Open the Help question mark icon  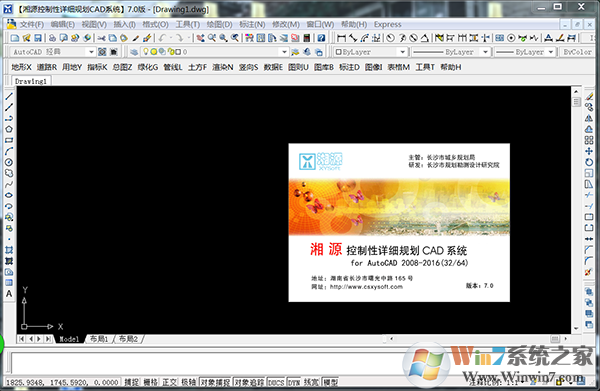click(x=321, y=38)
